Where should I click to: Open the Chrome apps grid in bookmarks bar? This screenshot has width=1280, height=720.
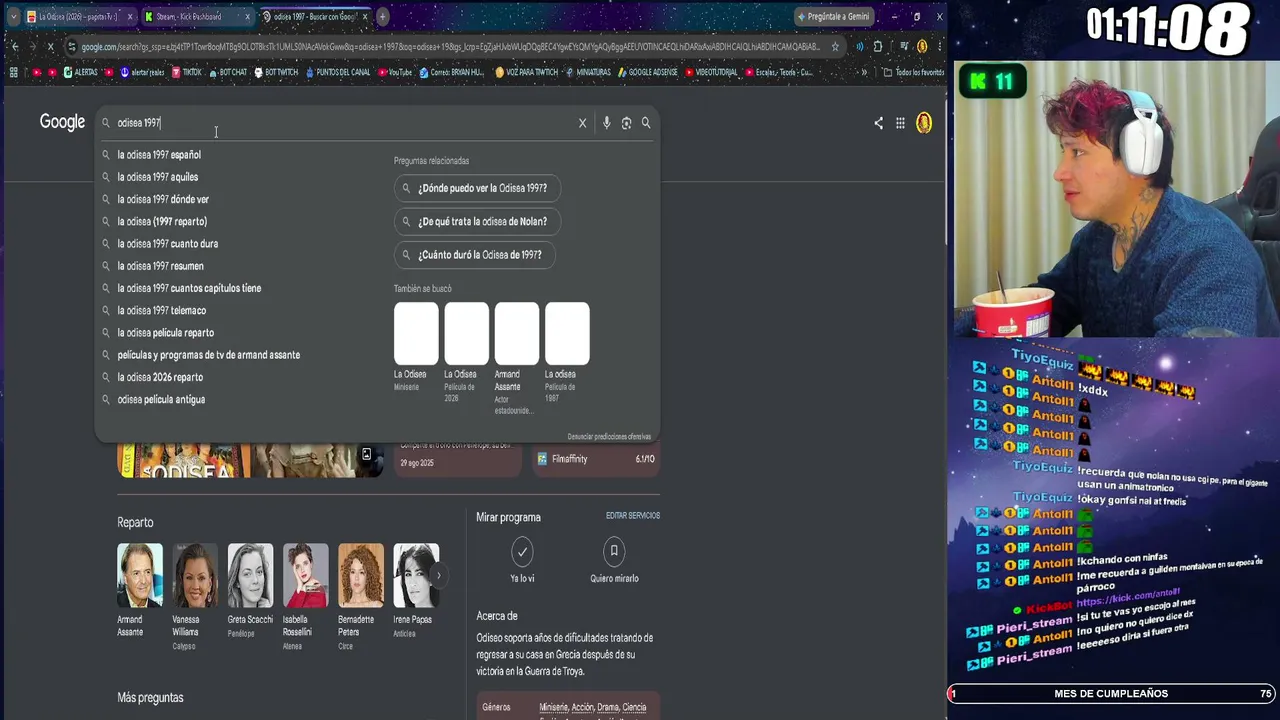[13, 72]
